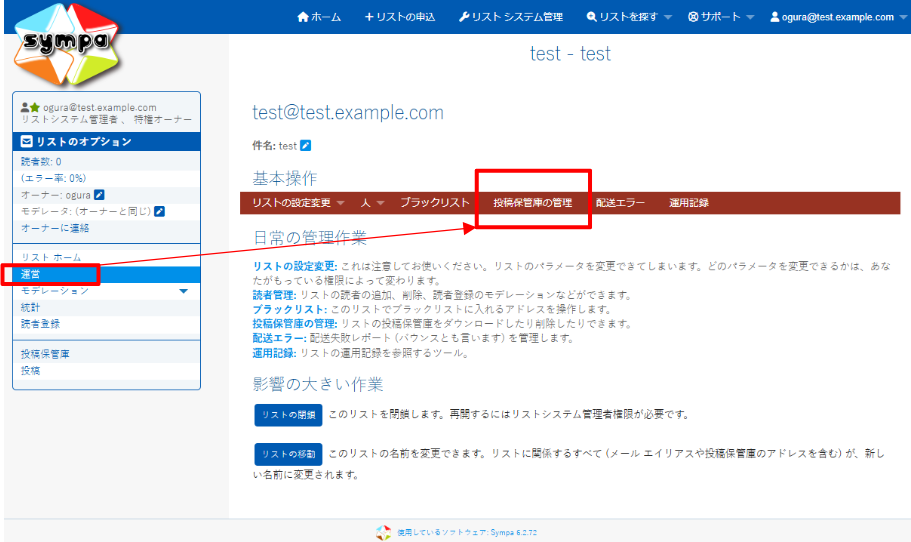Screen dimensions: 911x542
Task: Click the small Sympa icon in footer
Action: point(383,532)
